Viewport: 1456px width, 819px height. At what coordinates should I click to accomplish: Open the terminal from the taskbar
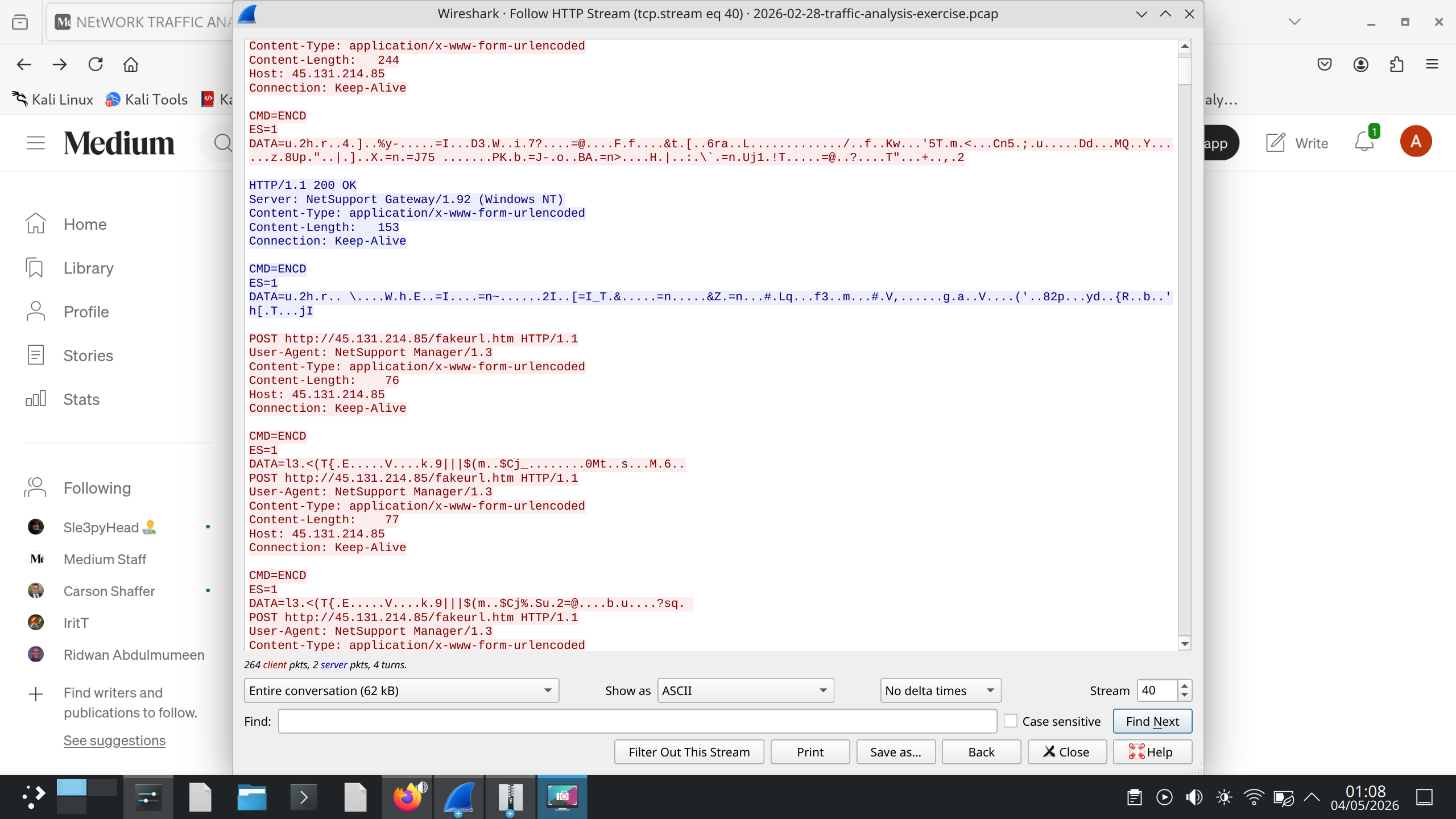point(304,797)
